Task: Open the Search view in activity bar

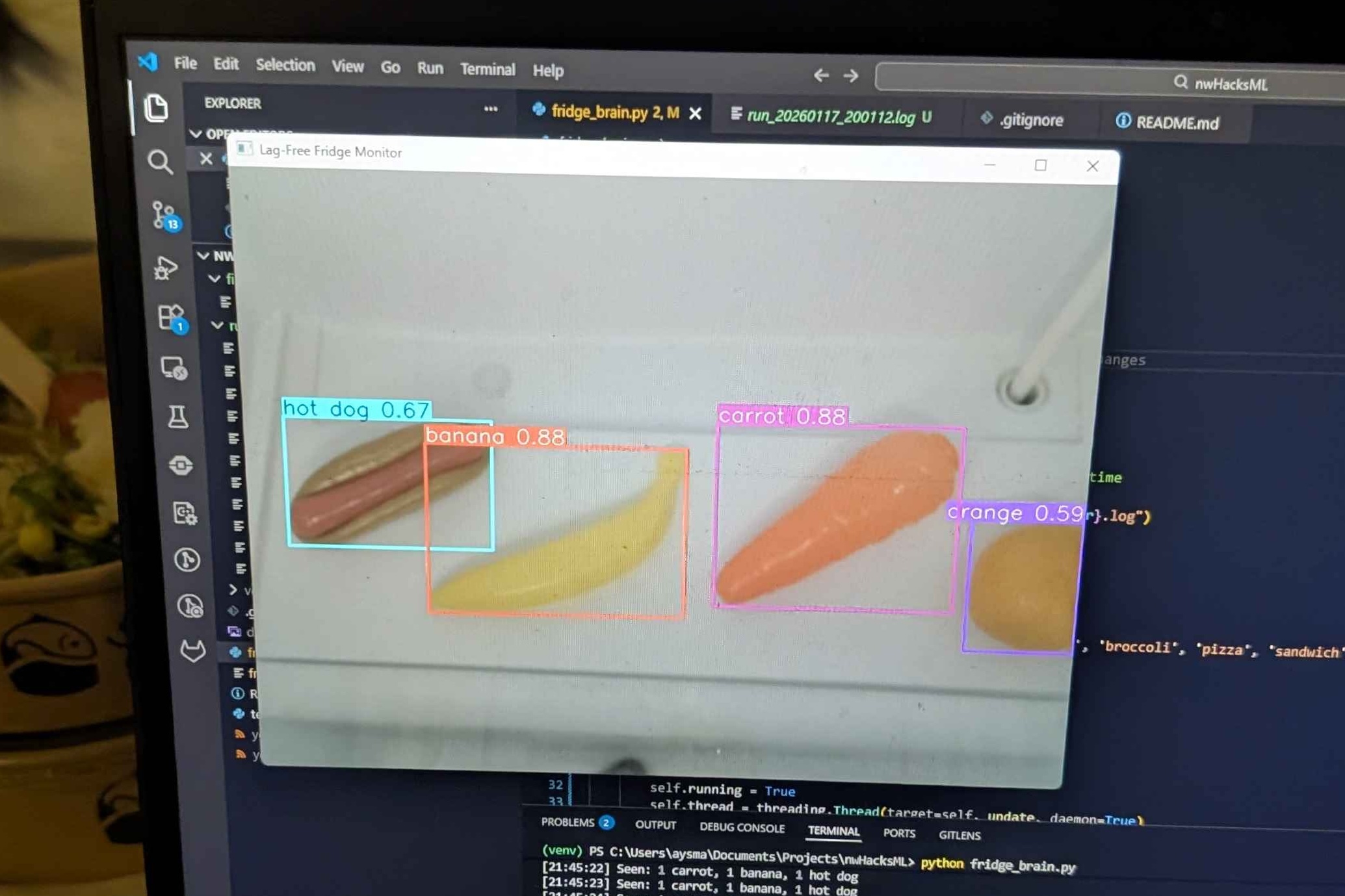Action: click(160, 162)
